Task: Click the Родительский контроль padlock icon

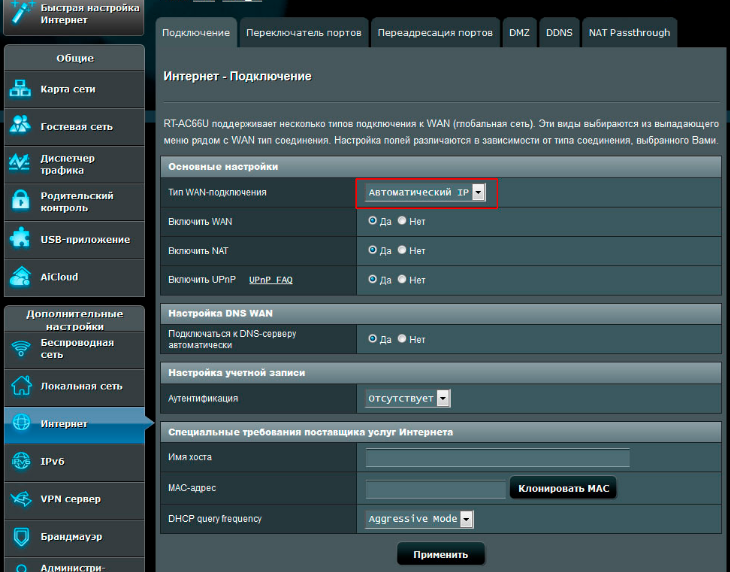Action: pos(20,202)
